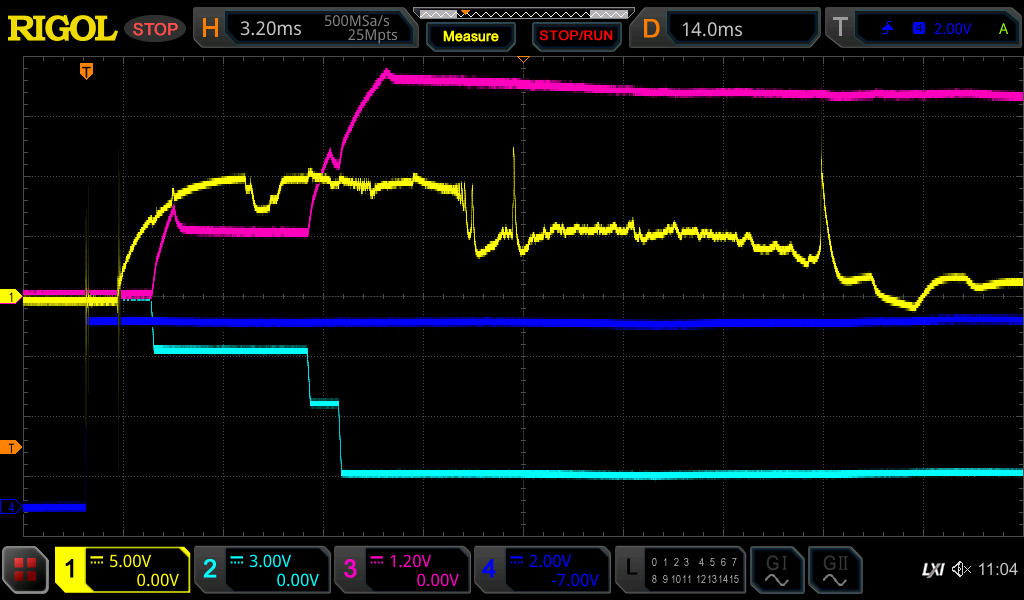Image resolution: width=1024 pixels, height=600 pixels.
Task: Open horizontal timebase settings showing 3.20ms
Action: click(x=305, y=29)
